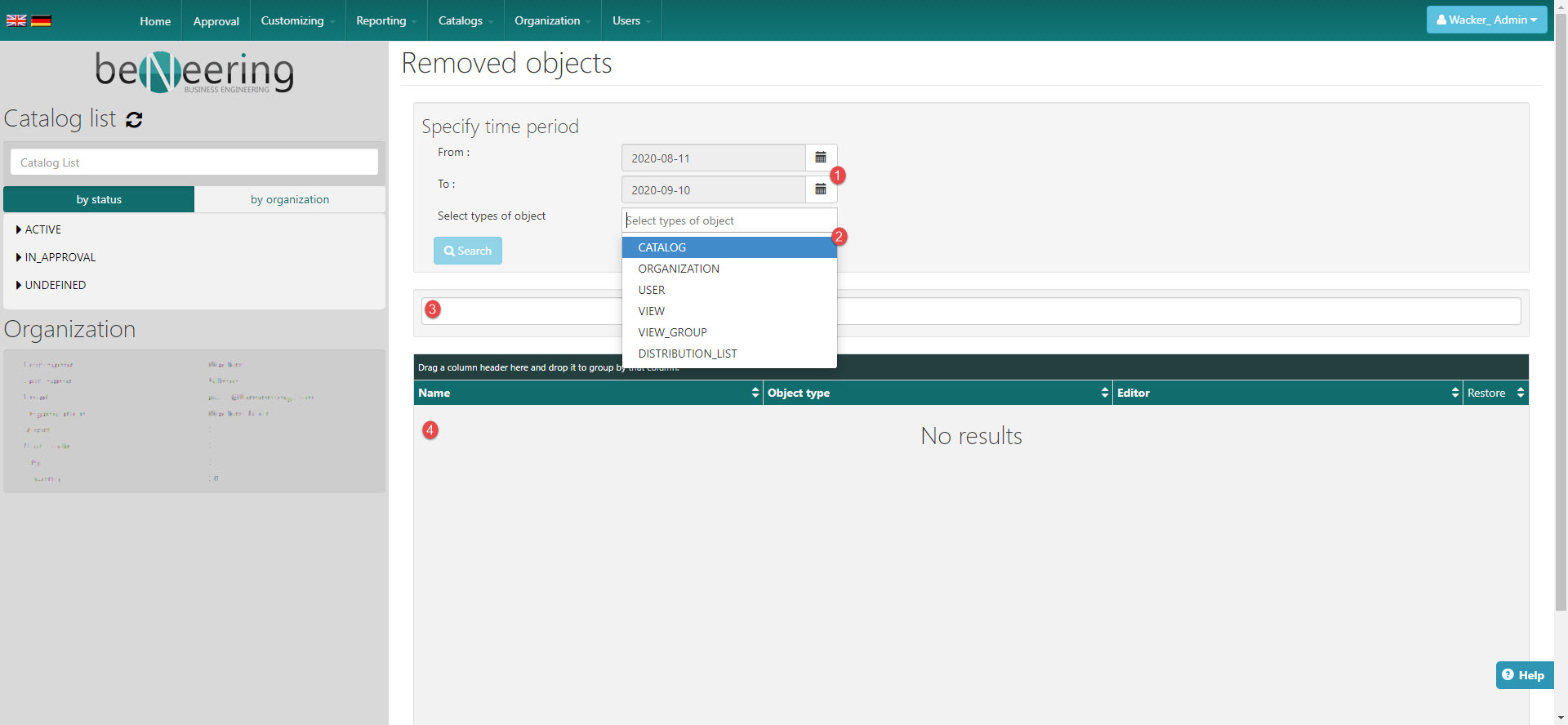Open the Wacker_Admin user dropdown

[1486, 20]
